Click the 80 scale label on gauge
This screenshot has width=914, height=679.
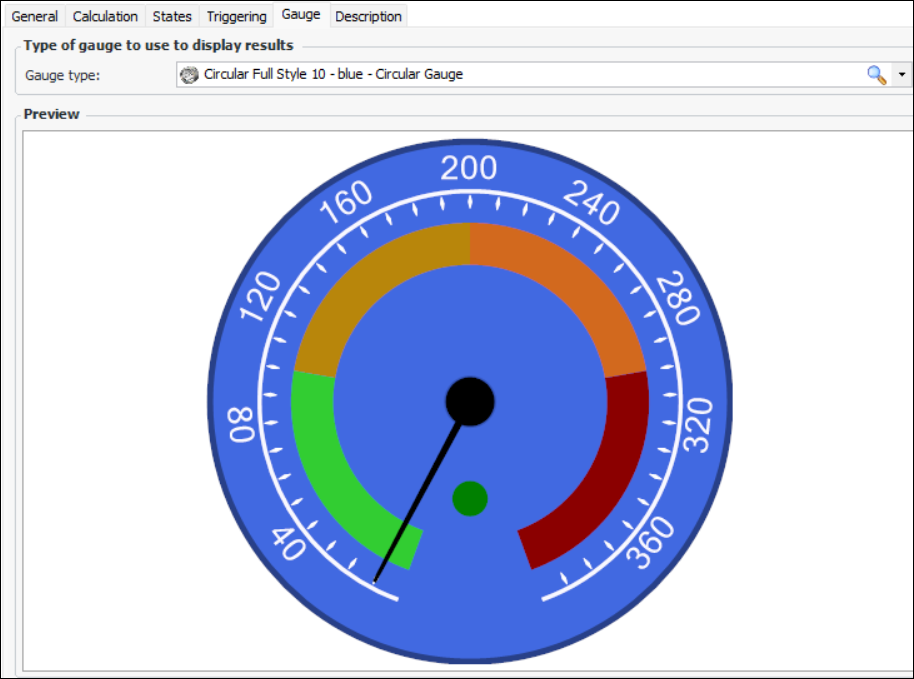pos(241,424)
